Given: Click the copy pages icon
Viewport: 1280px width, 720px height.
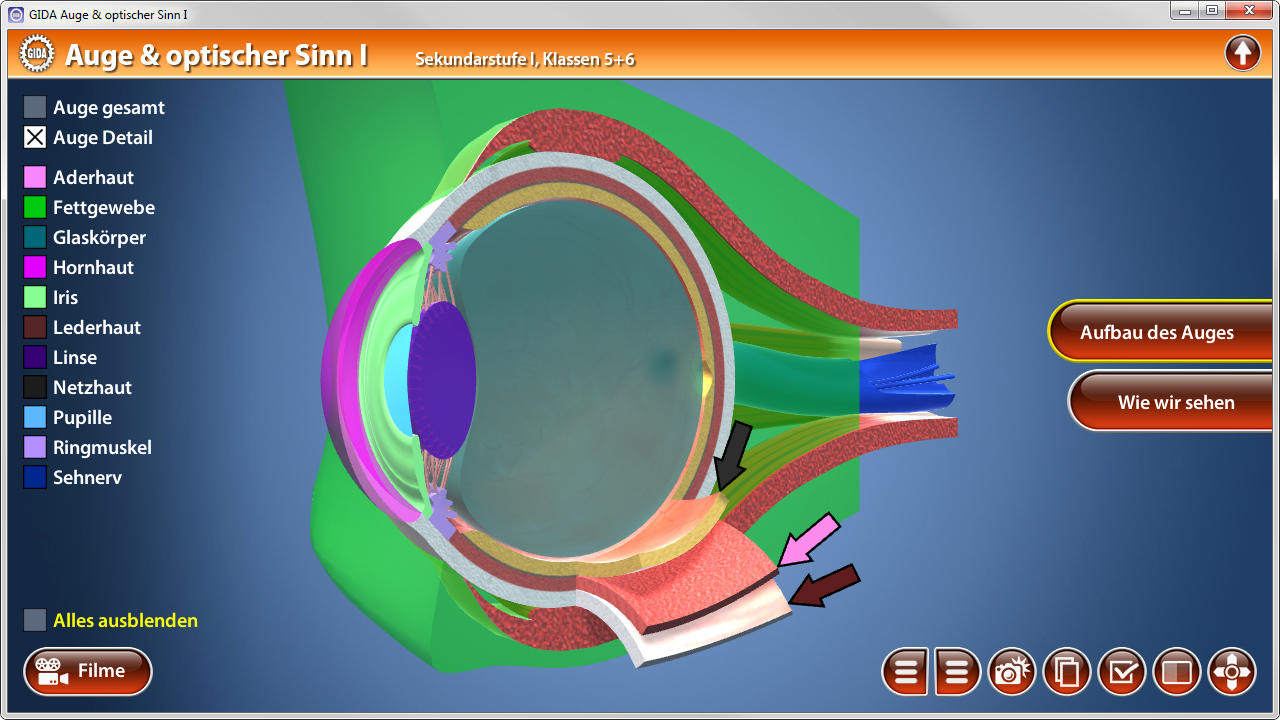Looking at the screenshot, I should click(x=1067, y=671).
